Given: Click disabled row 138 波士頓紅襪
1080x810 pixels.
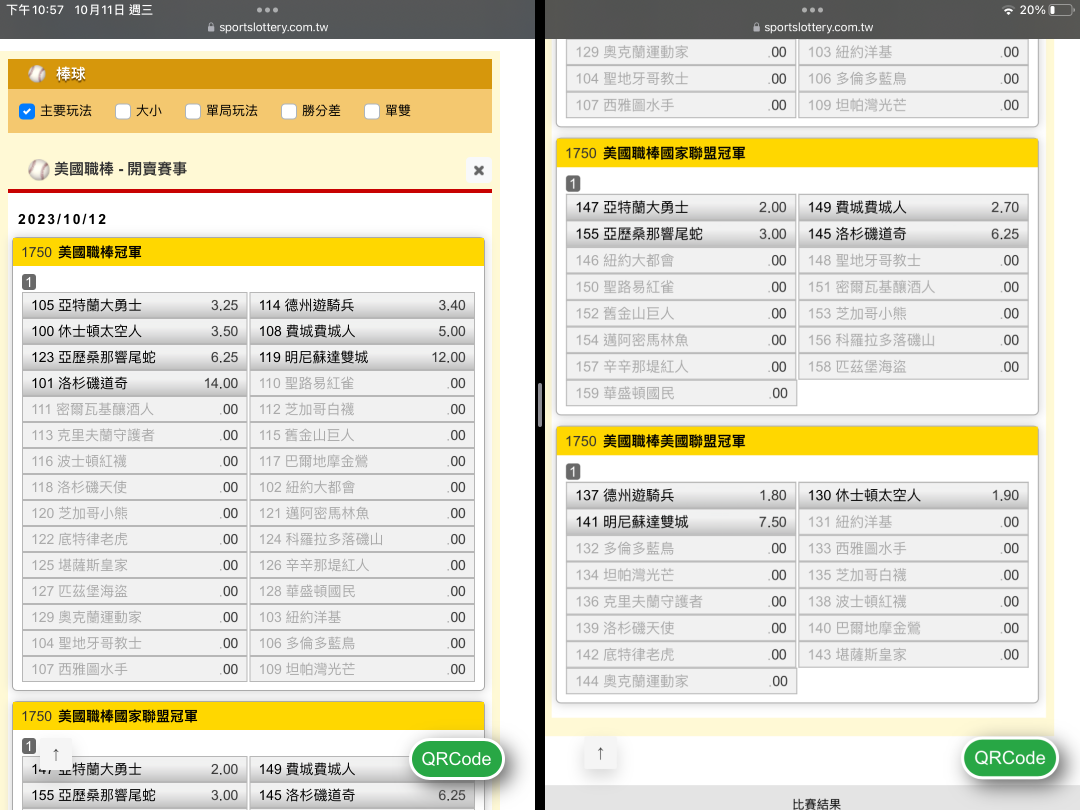Looking at the screenshot, I should point(913,601).
